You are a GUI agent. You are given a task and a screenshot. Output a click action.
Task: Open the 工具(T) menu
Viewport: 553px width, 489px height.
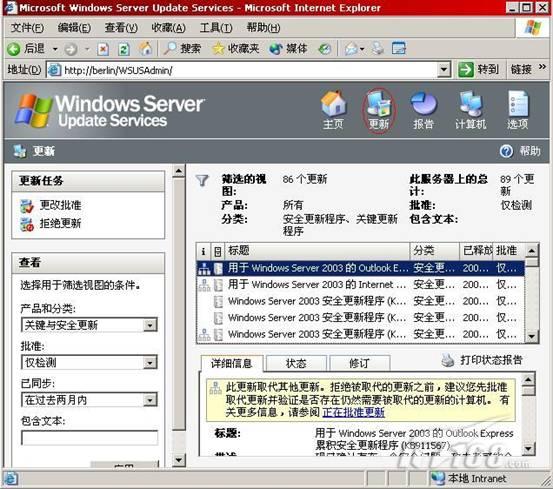216,28
